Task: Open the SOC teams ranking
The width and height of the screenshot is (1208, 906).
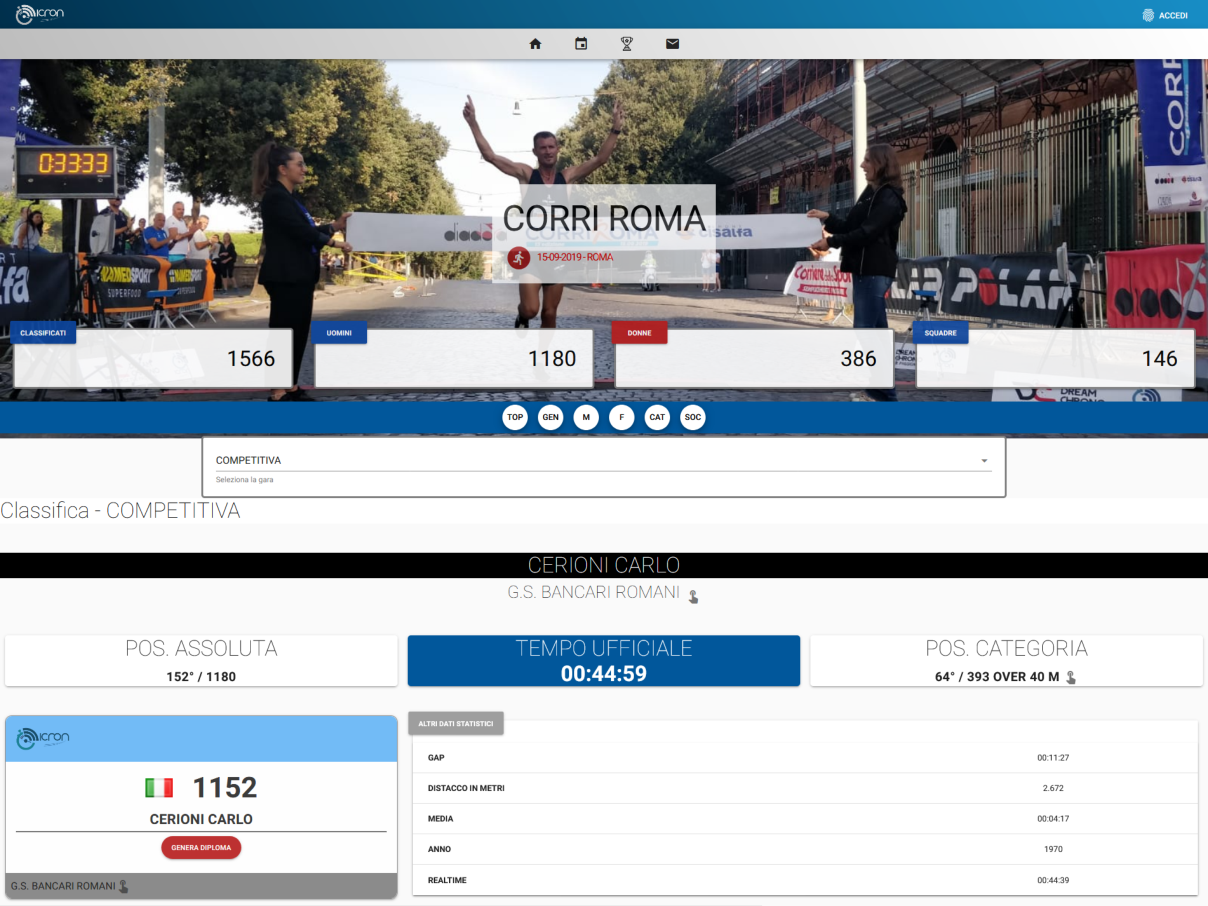Action: click(x=693, y=417)
